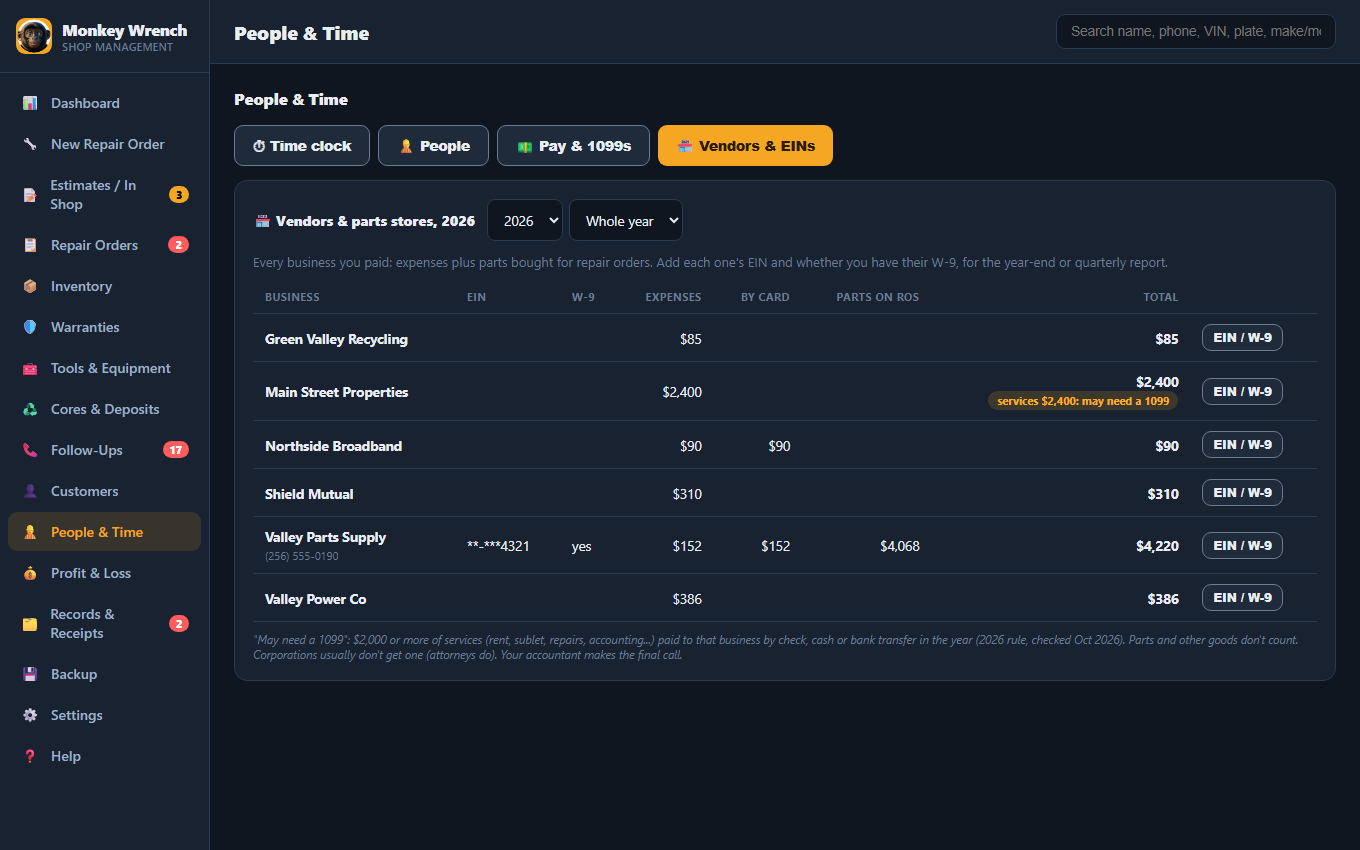Viewport: 1360px width, 850px height.
Task: Click the Estimates badge showing 3
Action: coord(178,195)
